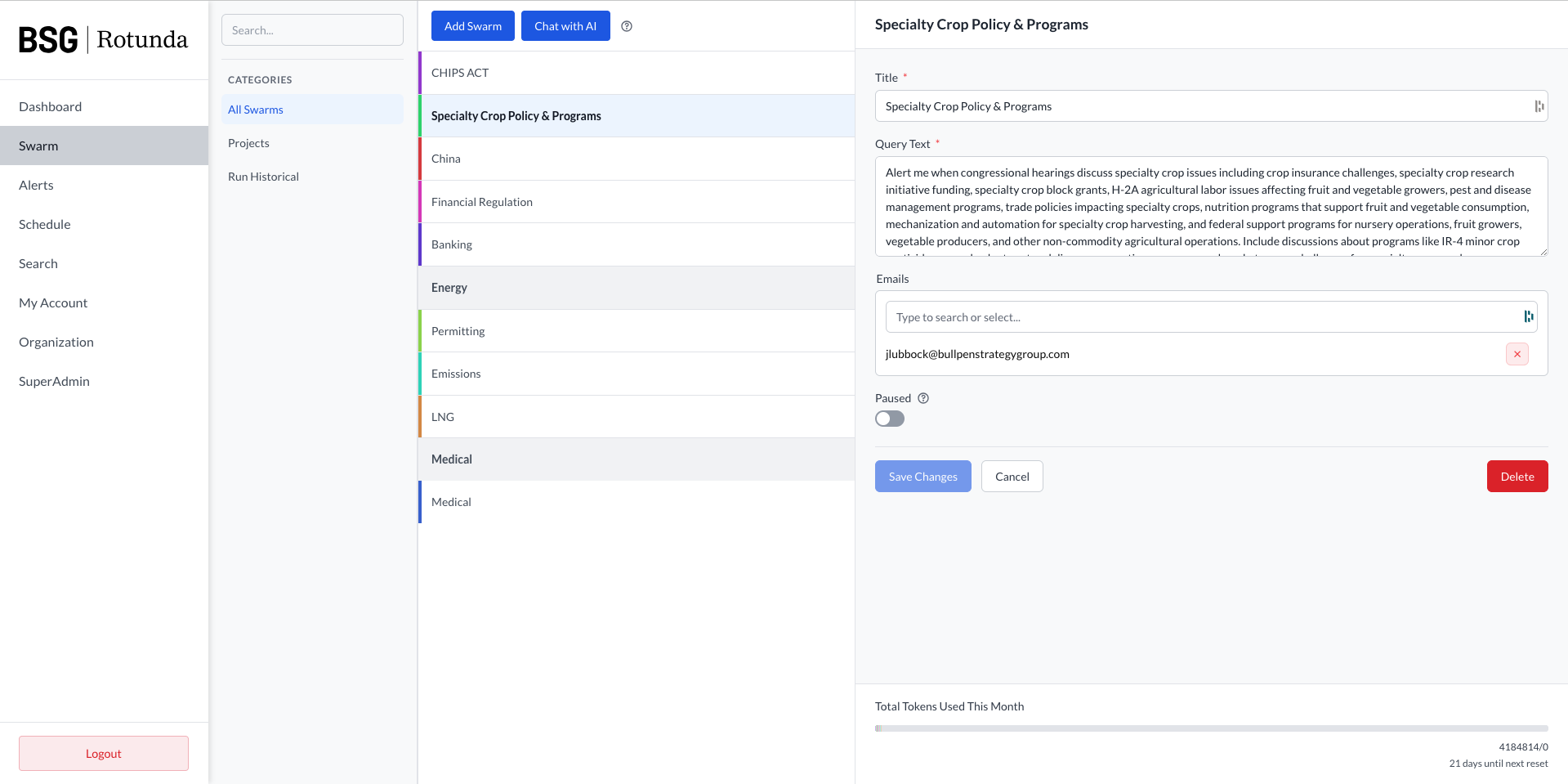Viewport: 1568px width, 784px height.
Task: Go to Dashboard in the sidebar
Action: point(51,106)
